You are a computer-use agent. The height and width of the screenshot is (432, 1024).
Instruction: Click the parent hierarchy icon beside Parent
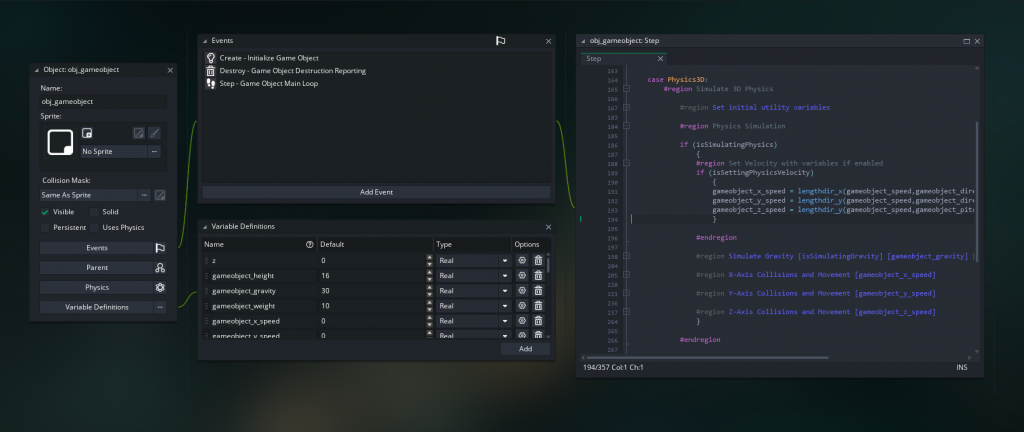[x=160, y=268]
